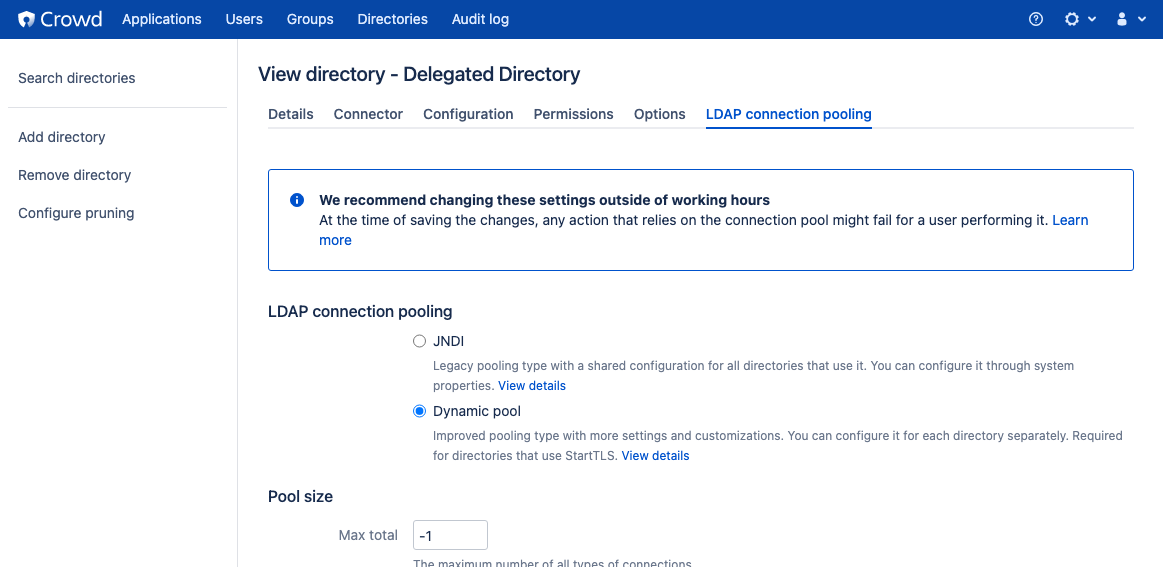Open the settings gear menu
Viewport: 1163px width, 567px height.
[x=1078, y=19]
